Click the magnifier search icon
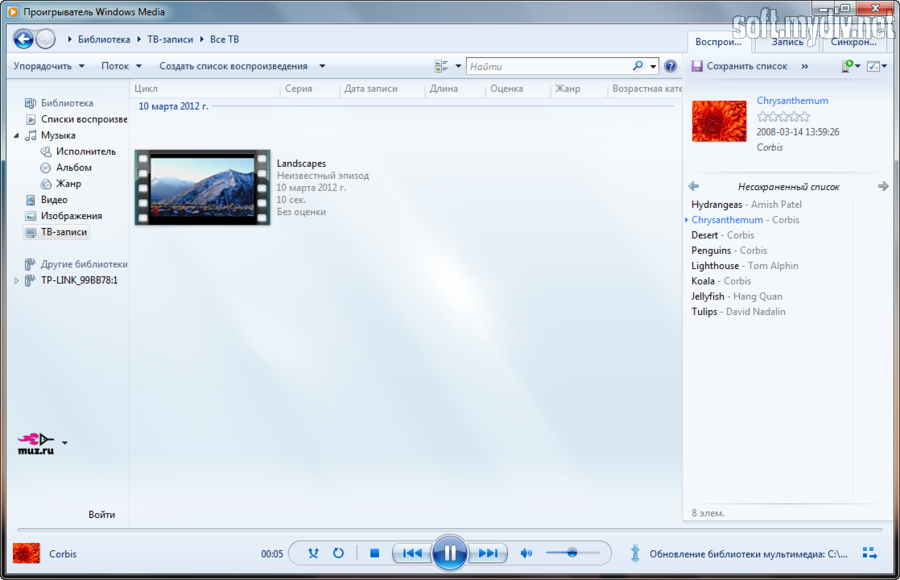Screen dimensions: 900x580 pos(638,66)
